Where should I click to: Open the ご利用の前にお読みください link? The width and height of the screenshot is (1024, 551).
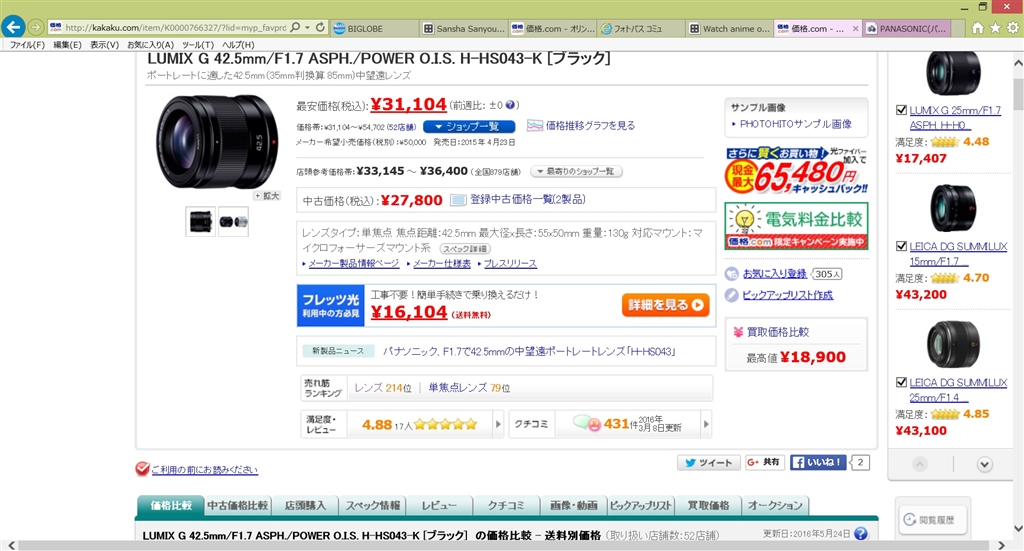click(x=204, y=469)
